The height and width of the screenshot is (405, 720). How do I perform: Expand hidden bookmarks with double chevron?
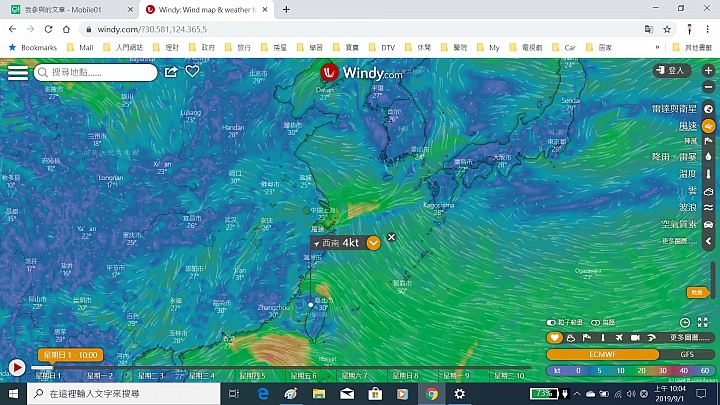657,47
